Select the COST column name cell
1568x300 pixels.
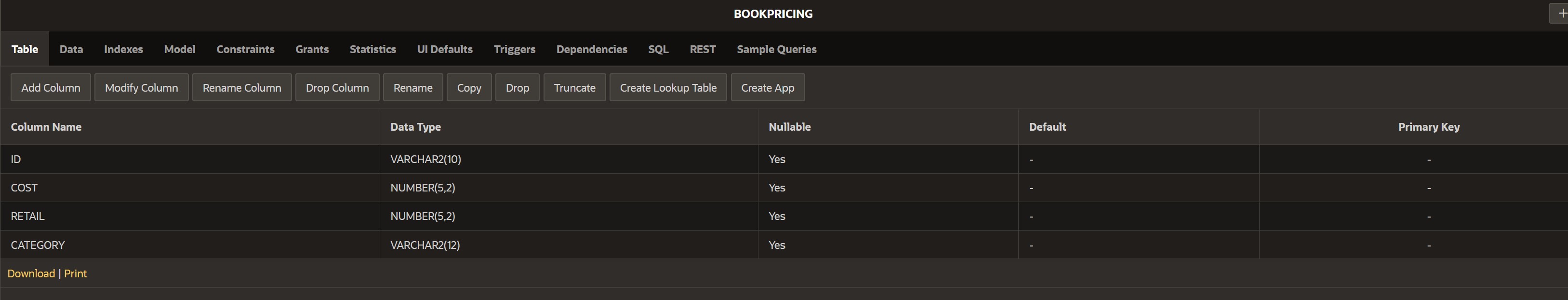pos(190,188)
